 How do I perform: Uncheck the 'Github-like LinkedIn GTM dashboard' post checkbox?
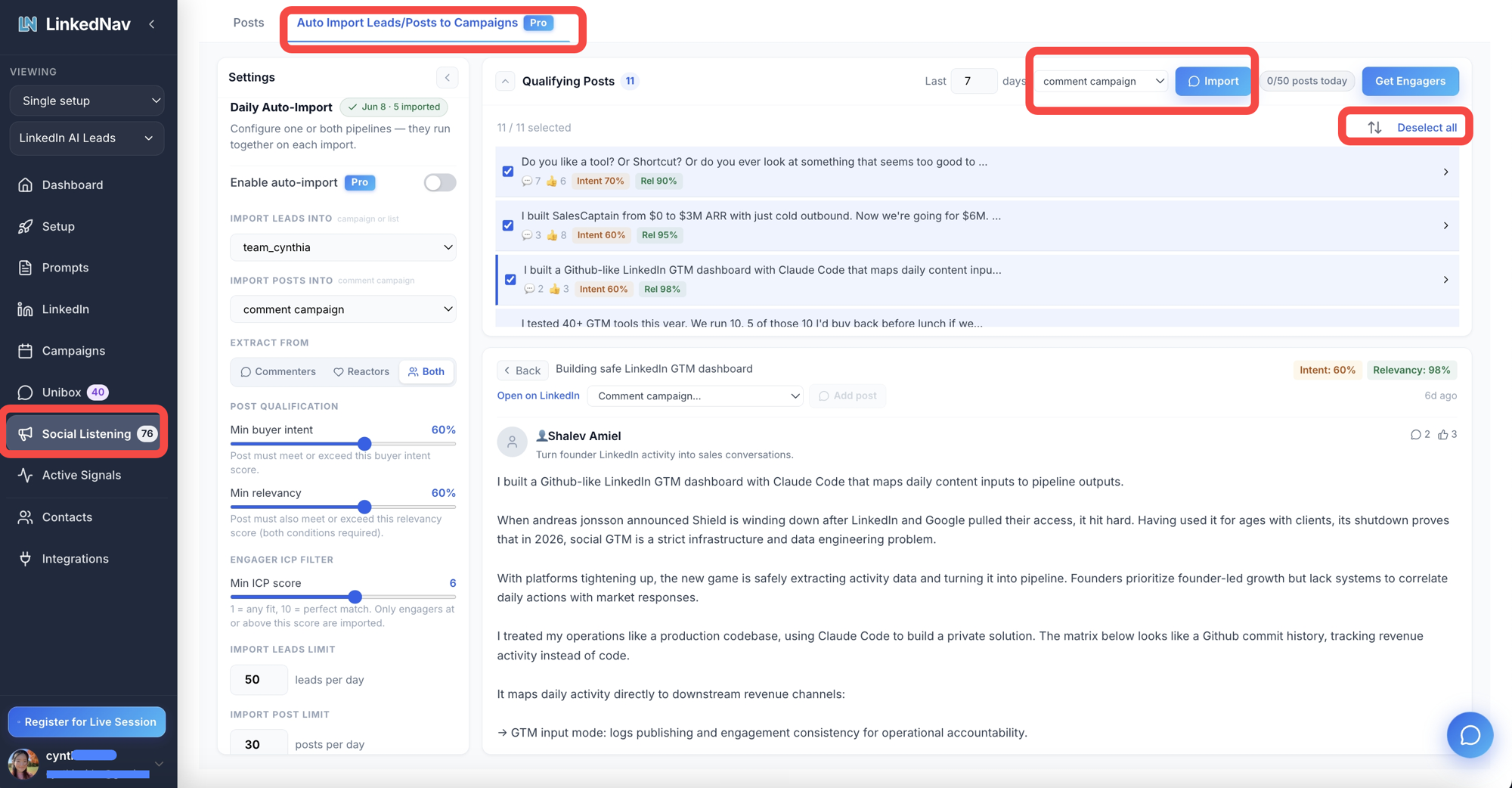tap(510, 280)
